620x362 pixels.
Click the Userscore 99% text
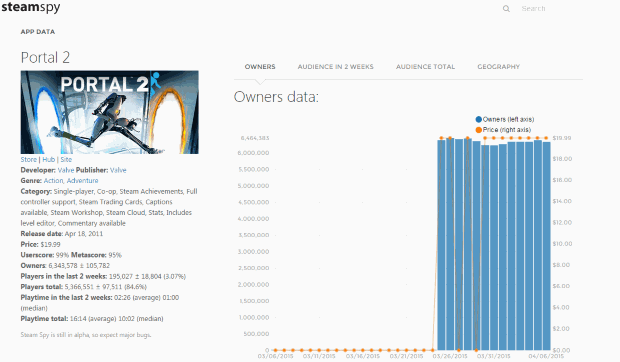click(x=45, y=255)
